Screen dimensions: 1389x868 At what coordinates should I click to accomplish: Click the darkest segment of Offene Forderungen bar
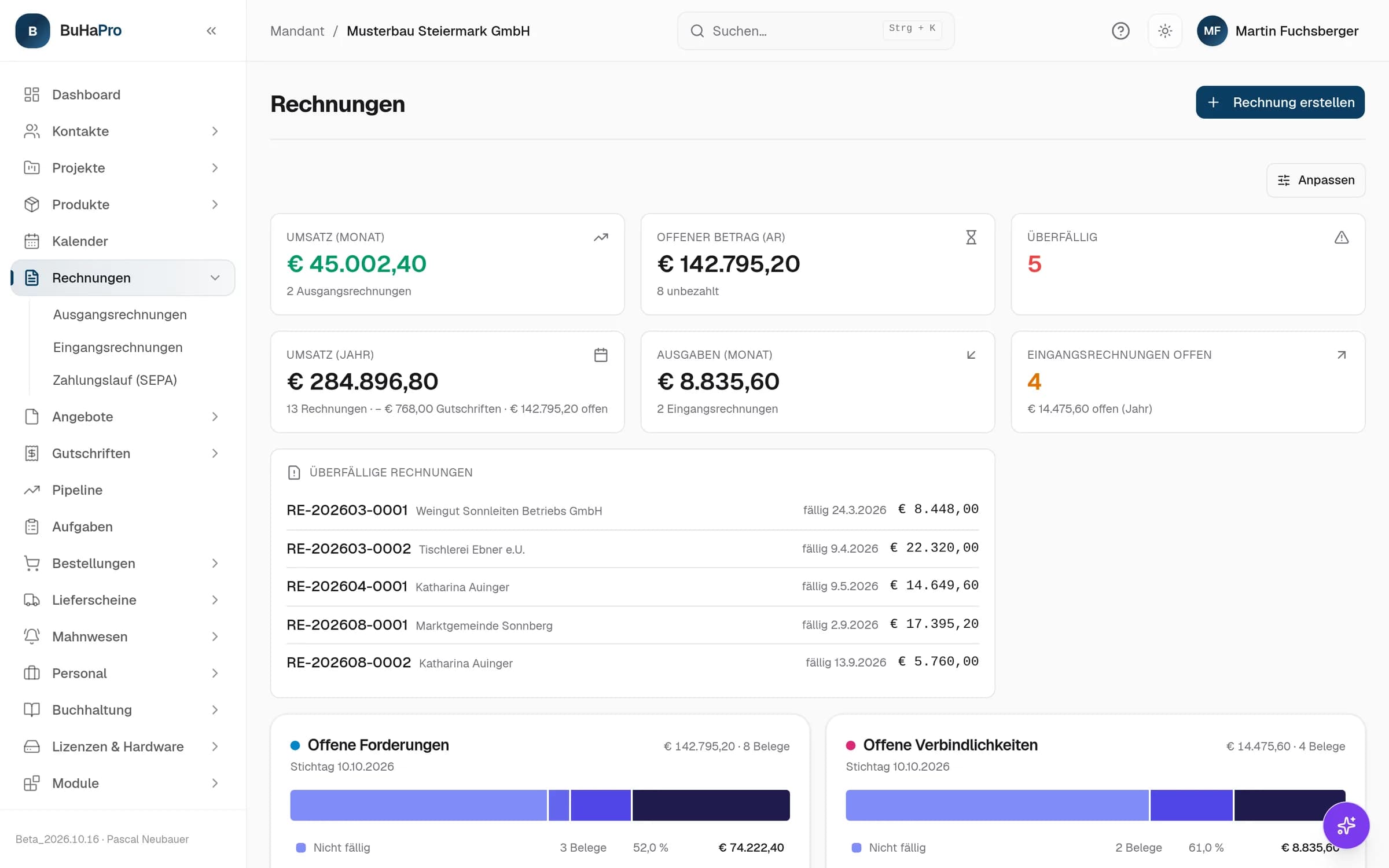pos(711,805)
